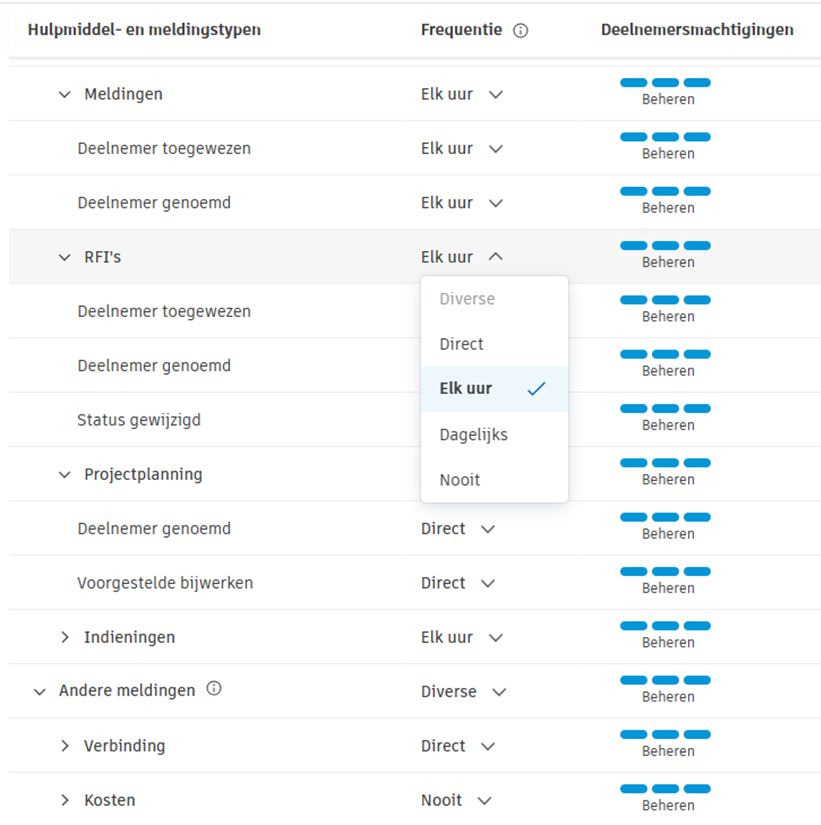Expand the Kosten section
Screen dimensions: 821x825
click(x=64, y=800)
